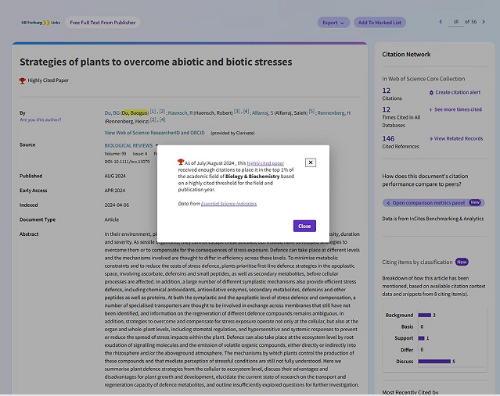Go to next record arrow
The width and height of the screenshot is (500, 396).
tap(484, 22)
